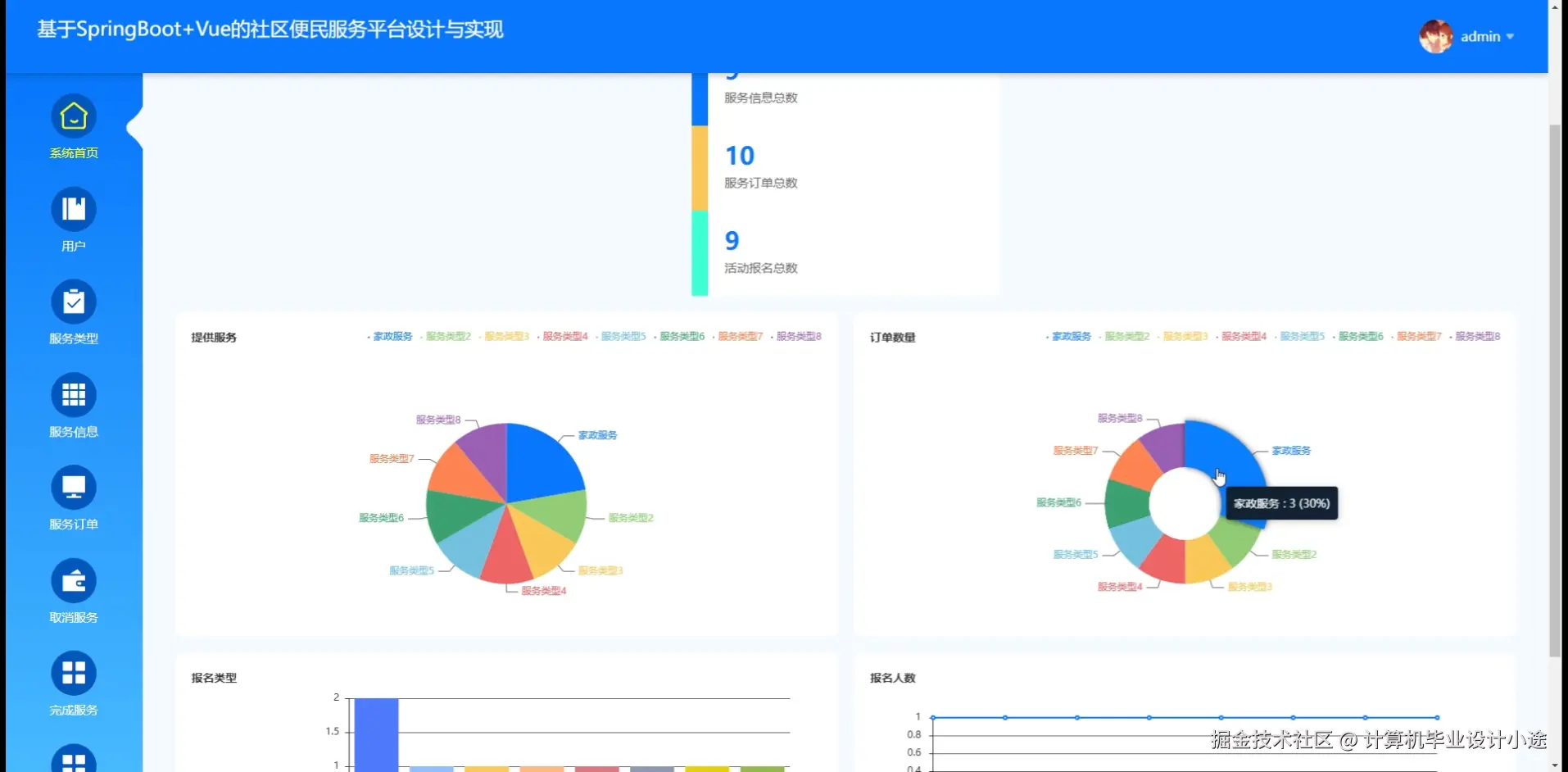The width and height of the screenshot is (1568, 772).
Task: Toggle 服务类型7 legend in 订单数量 chart
Action: (x=1416, y=336)
